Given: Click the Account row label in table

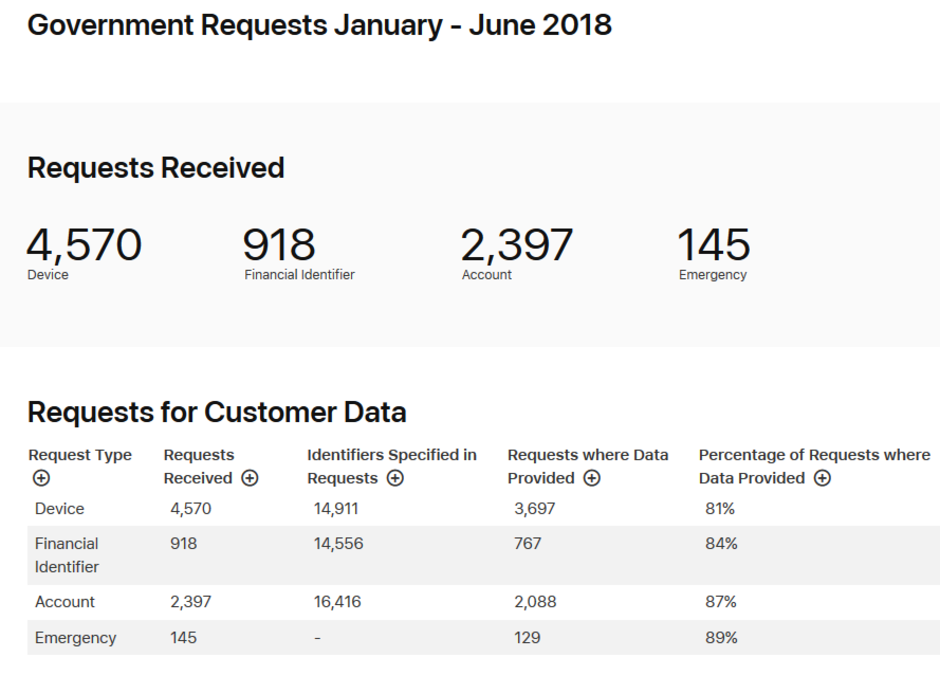Looking at the screenshot, I should (x=65, y=602).
